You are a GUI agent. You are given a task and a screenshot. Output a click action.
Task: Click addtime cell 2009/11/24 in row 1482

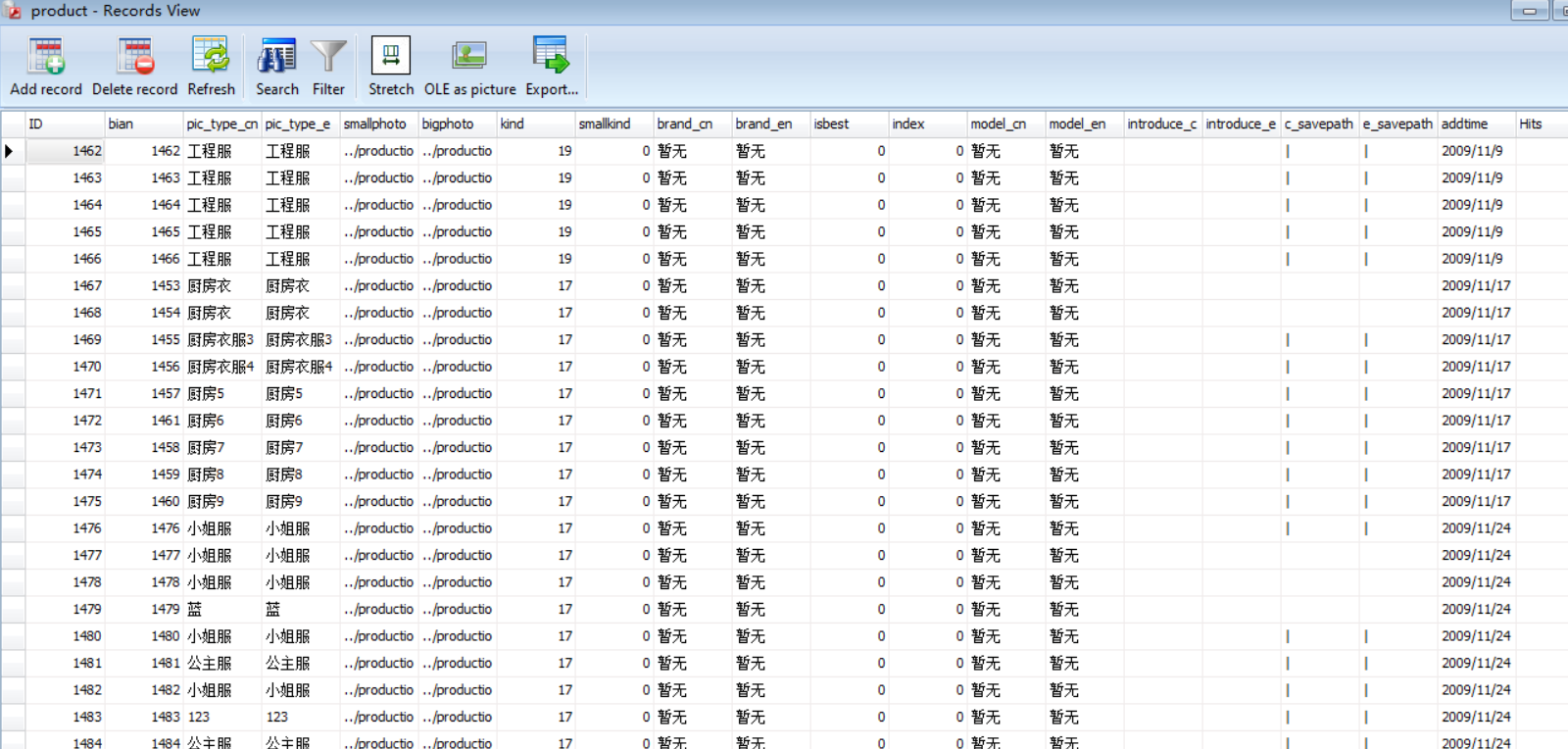1477,690
